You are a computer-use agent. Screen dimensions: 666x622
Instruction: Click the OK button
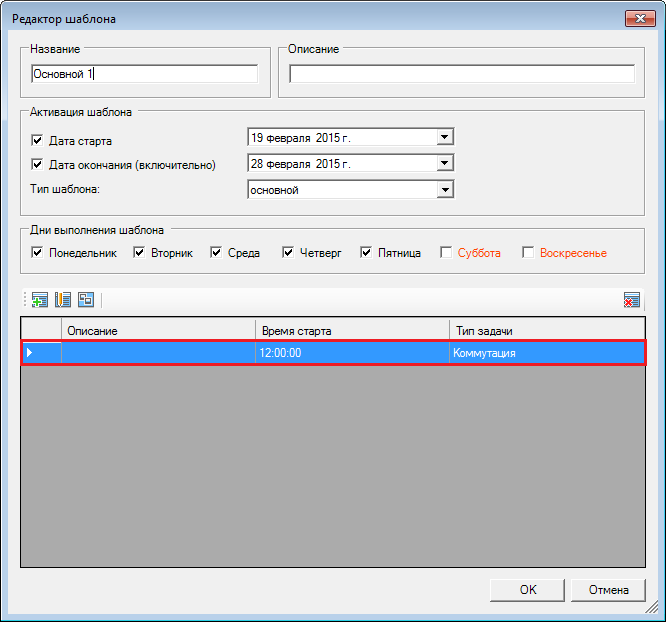click(x=527, y=590)
